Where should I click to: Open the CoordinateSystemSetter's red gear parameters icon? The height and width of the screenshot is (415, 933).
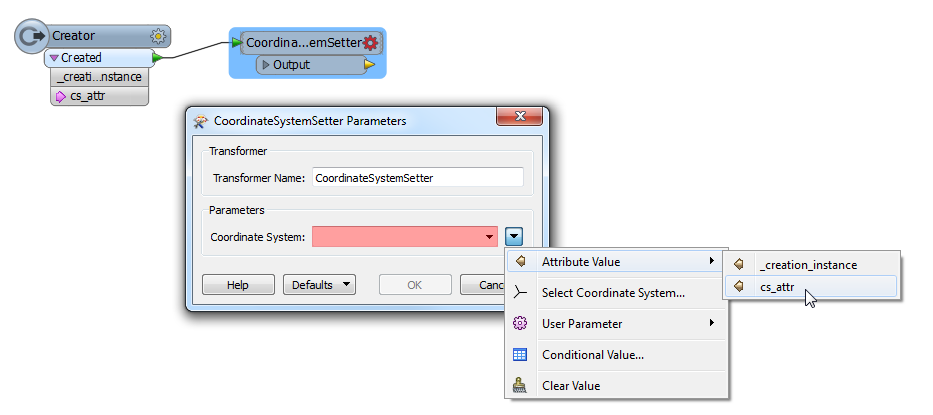tap(371, 43)
